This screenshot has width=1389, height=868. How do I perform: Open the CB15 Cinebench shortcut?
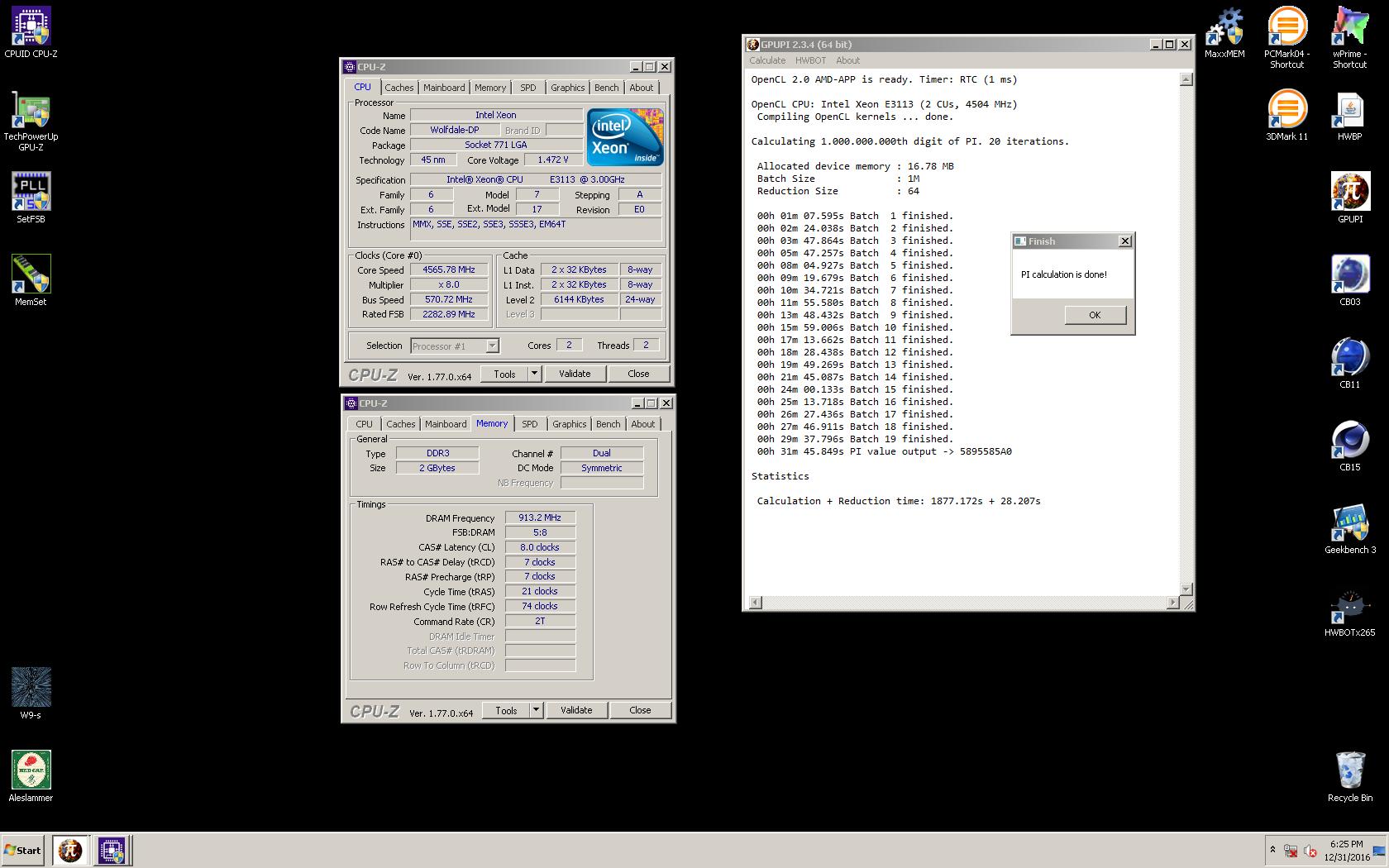pyautogui.click(x=1350, y=446)
